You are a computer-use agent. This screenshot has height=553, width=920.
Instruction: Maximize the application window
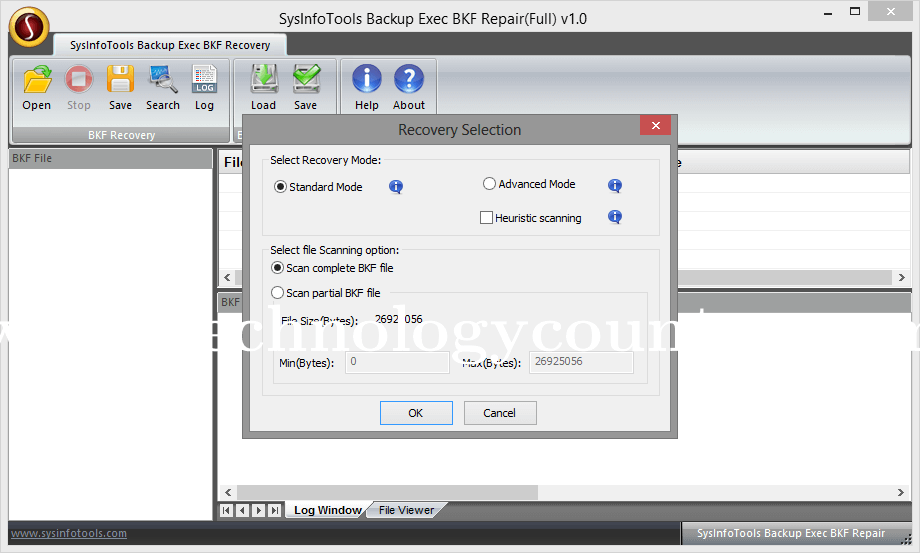pyautogui.click(x=855, y=12)
